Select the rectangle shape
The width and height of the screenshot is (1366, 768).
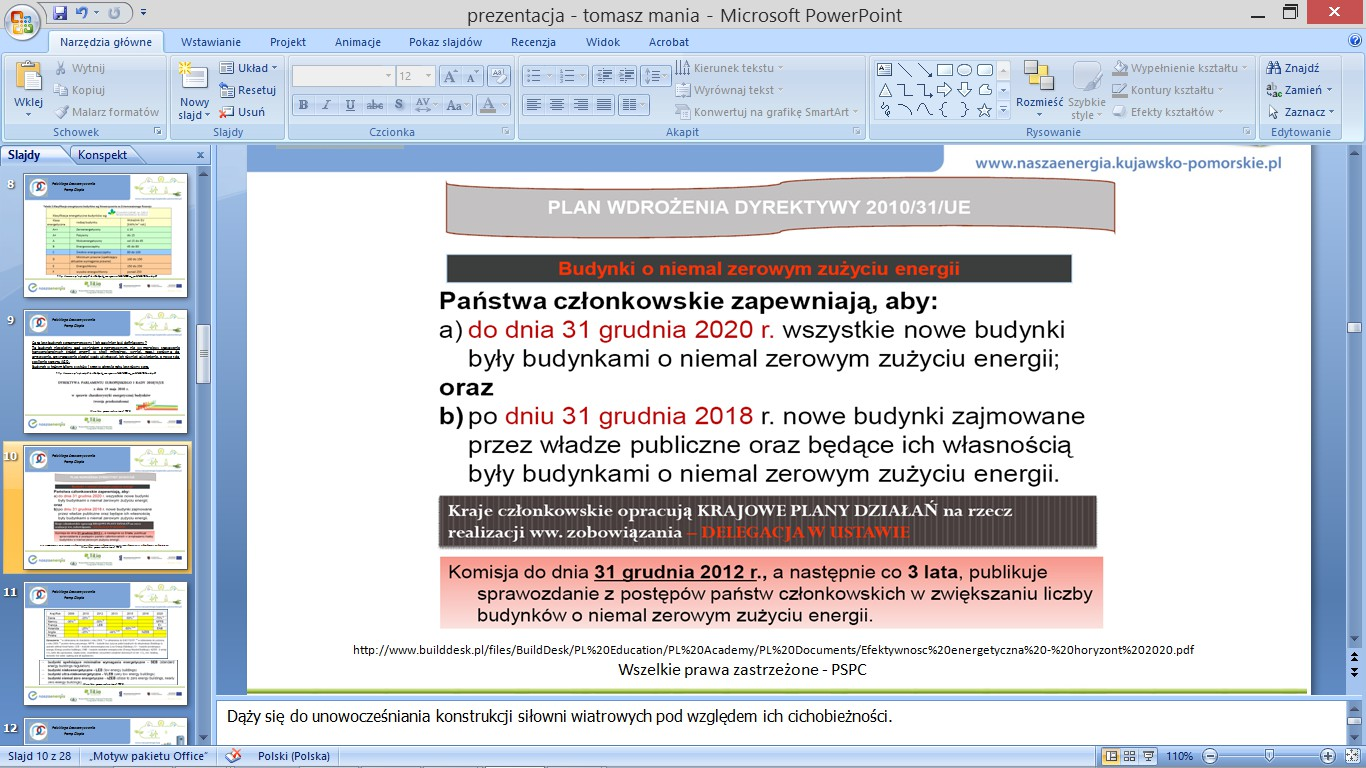point(945,70)
